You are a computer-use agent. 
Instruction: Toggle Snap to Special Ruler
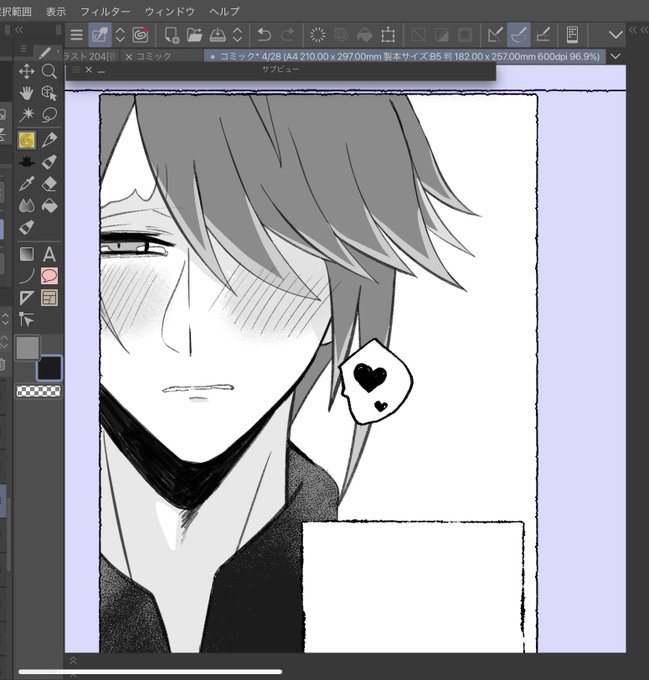click(x=519, y=35)
